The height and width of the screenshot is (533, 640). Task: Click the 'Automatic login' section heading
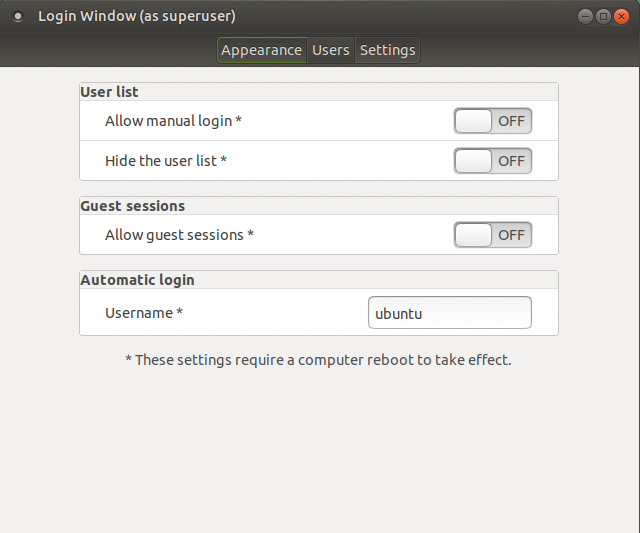[x=138, y=280]
